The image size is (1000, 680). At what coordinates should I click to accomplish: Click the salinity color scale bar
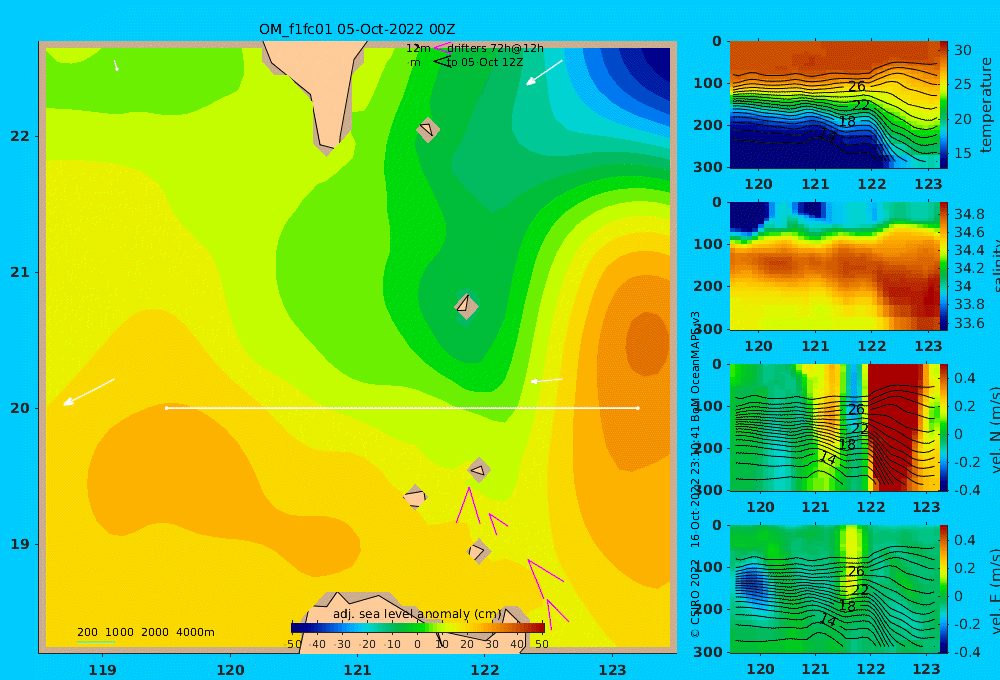pyautogui.click(x=944, y=266)
